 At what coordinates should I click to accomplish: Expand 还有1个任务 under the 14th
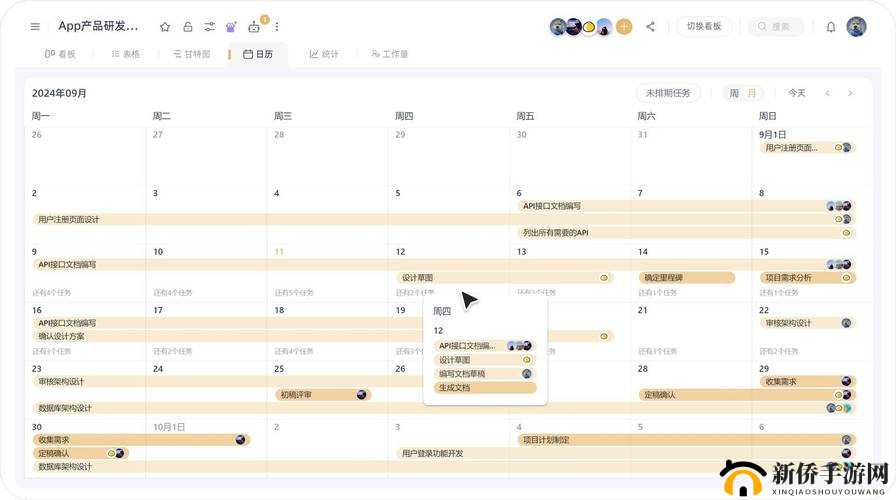(x=658, y=293)
